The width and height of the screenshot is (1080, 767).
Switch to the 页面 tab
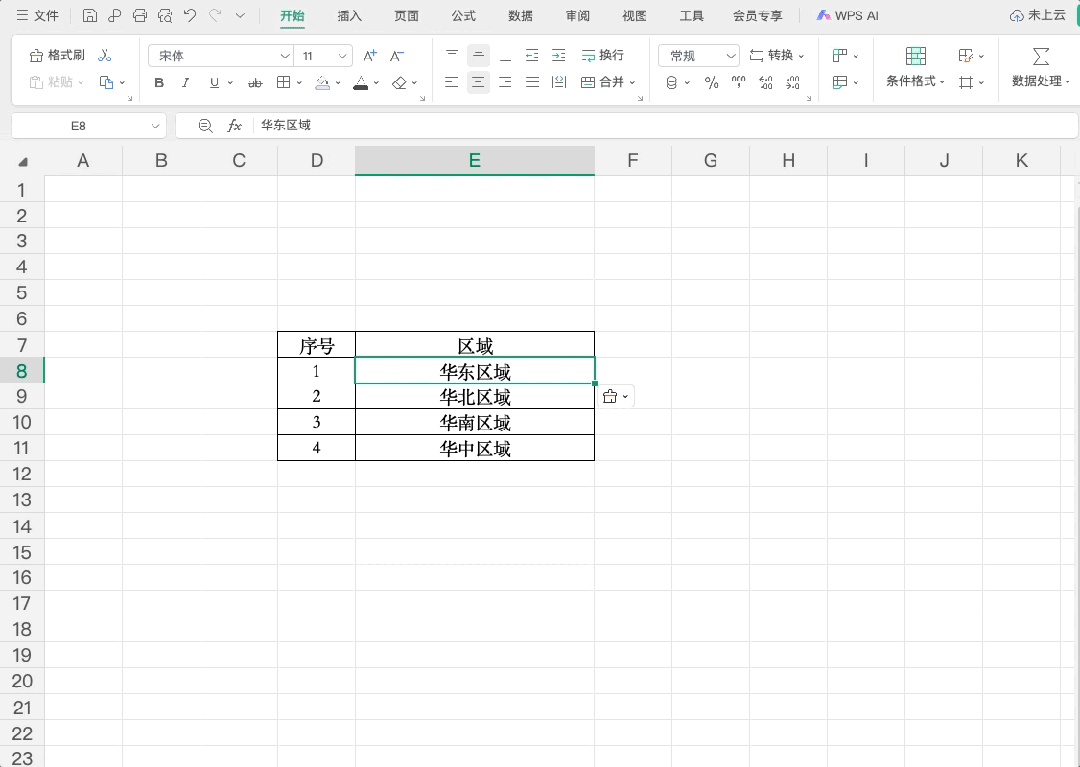point(406,16)
